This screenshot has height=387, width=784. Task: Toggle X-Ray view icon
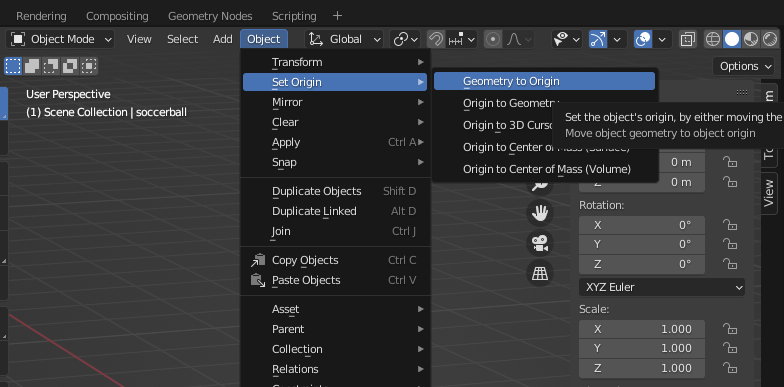688,39
